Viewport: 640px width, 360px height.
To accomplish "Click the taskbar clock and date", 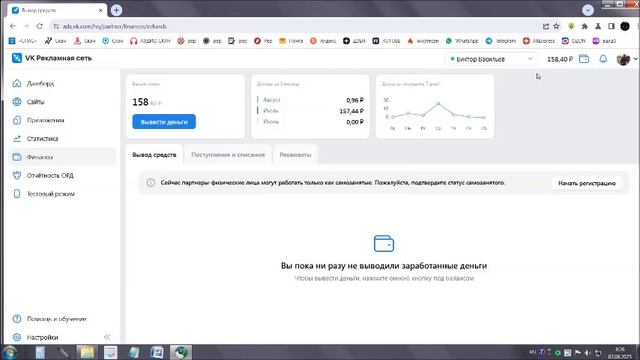I will (620, 353).
